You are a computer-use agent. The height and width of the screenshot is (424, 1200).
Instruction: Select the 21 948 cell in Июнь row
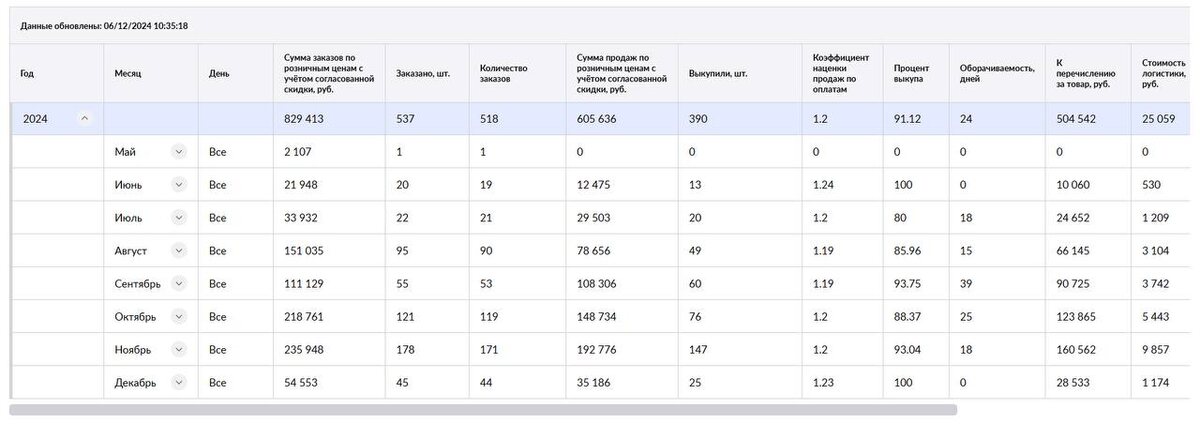click(329, 184)
